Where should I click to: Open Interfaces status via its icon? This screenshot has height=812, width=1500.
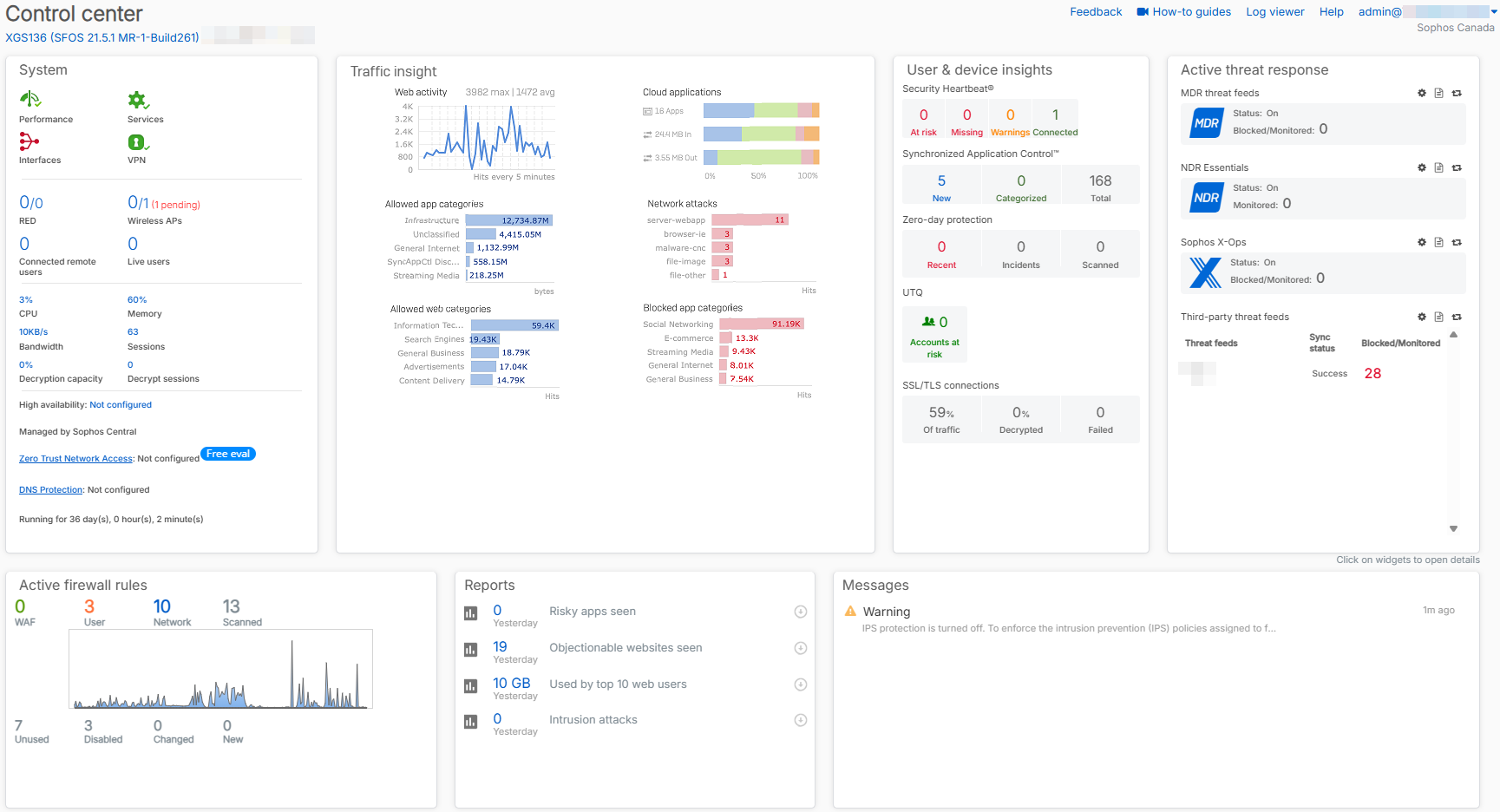tap(29, 140)
